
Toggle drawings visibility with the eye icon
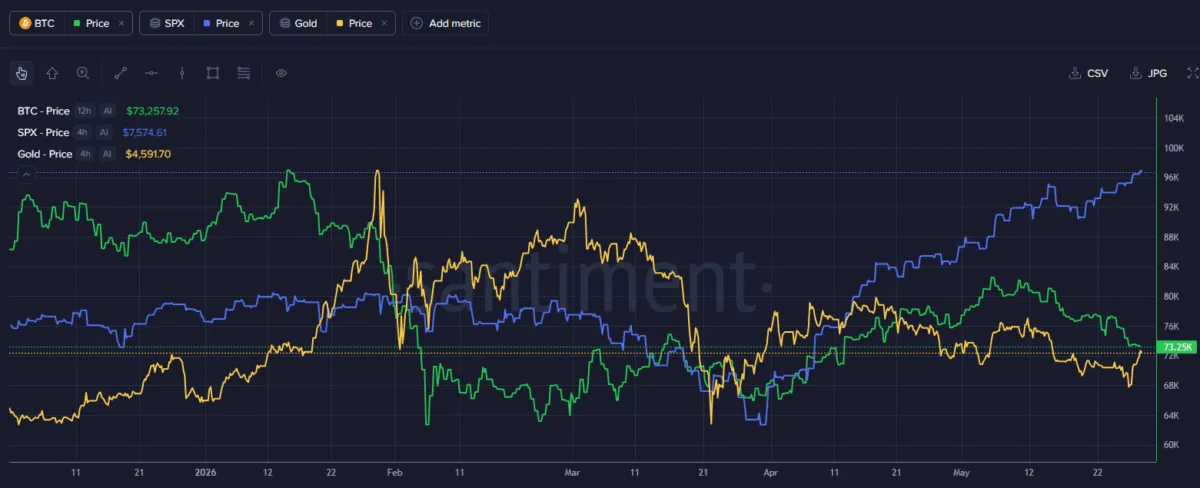click(281, 72)
